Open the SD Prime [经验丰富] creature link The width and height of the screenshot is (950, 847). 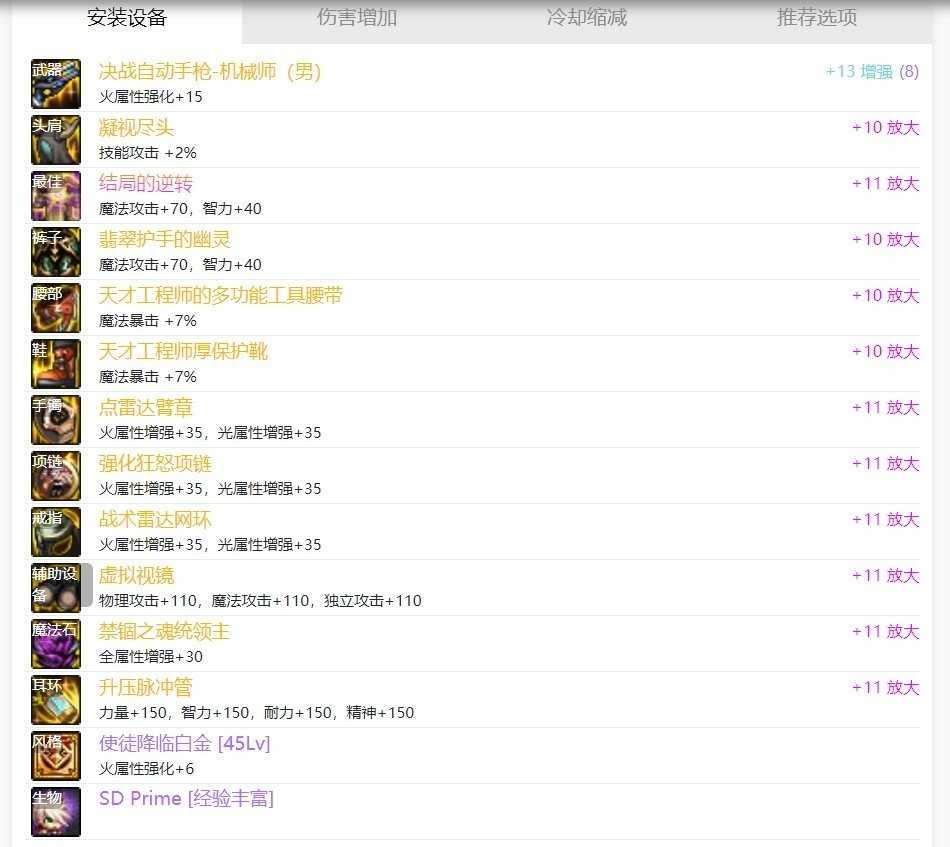click(187, 799)
